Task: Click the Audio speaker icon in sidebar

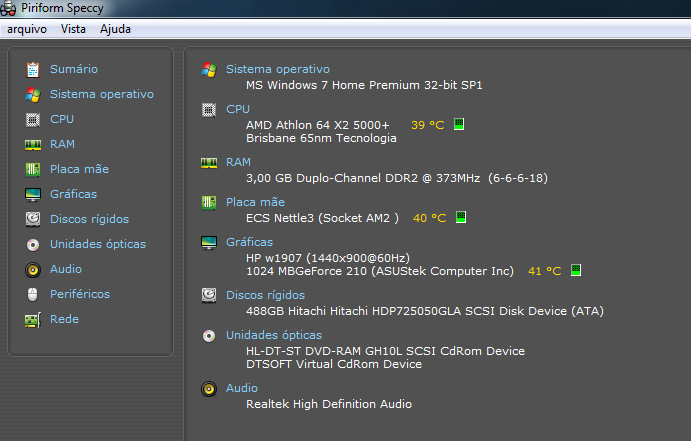Action: click(x=33, y=269)
